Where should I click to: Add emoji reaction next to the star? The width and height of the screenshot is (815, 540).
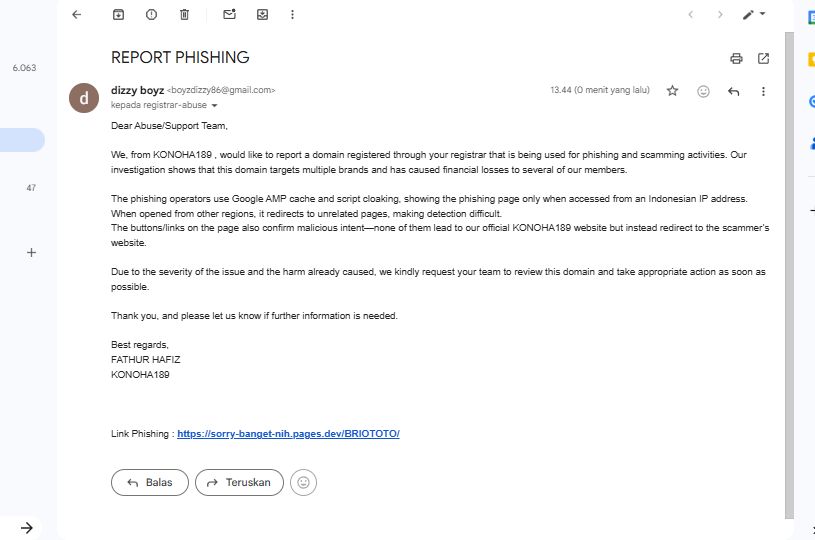pos(703,91)
